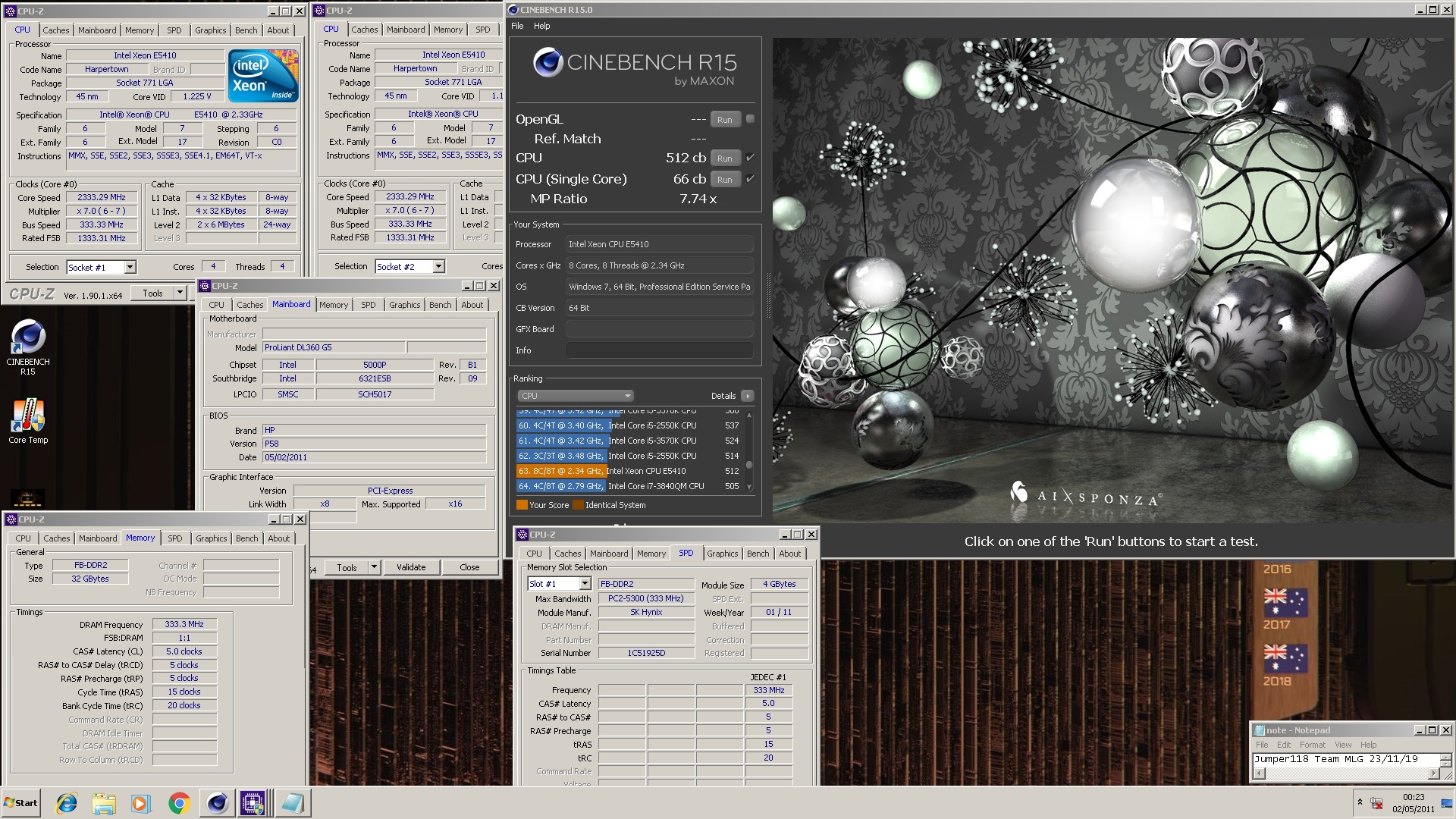Image resolution: width=1456 pixels, height=819 pixels.
Task: Open Windows Explorer from the taskbar
Action: [104, 803]
